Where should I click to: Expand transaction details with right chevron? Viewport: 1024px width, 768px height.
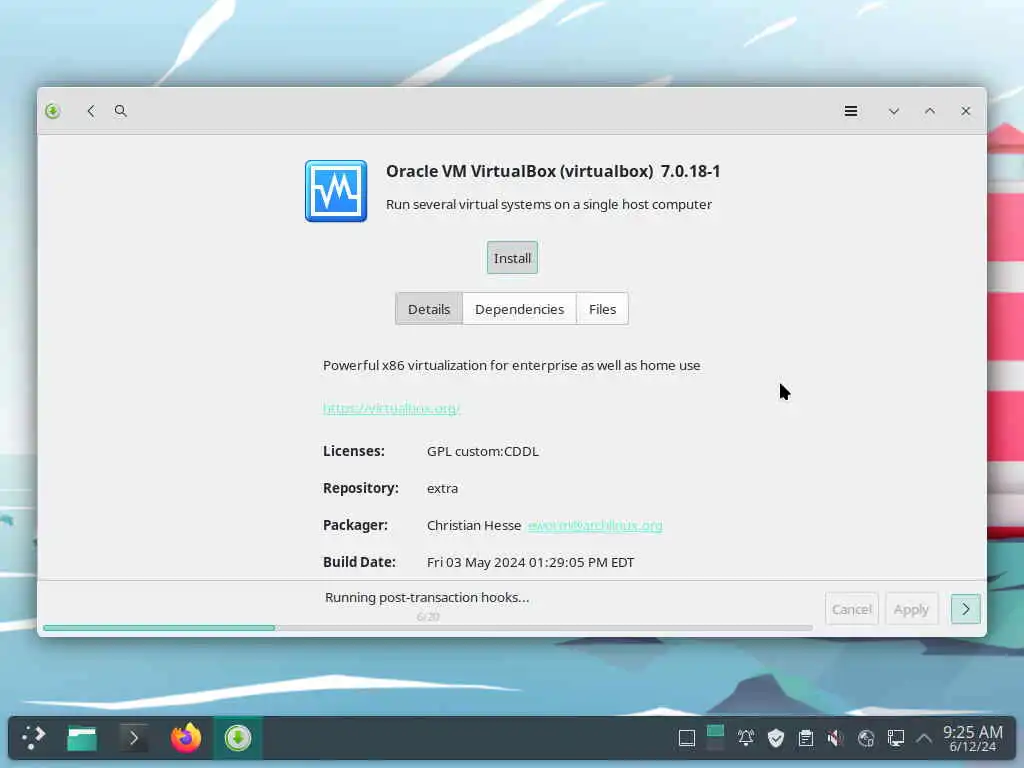tap(965, 609)
